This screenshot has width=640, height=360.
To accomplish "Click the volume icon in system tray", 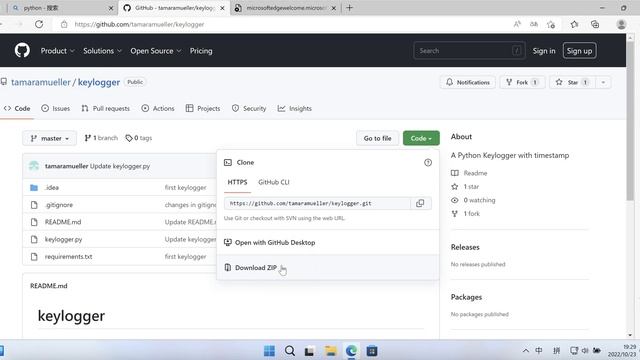I will click(585, 351).
